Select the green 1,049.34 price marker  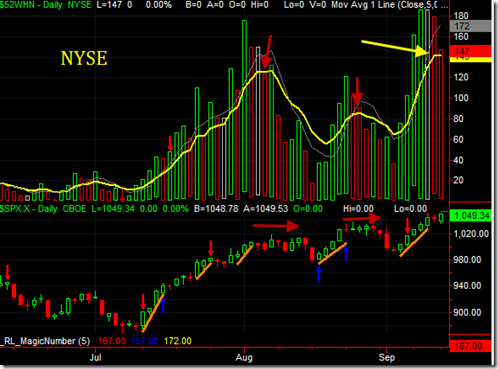tap(470, 216)
